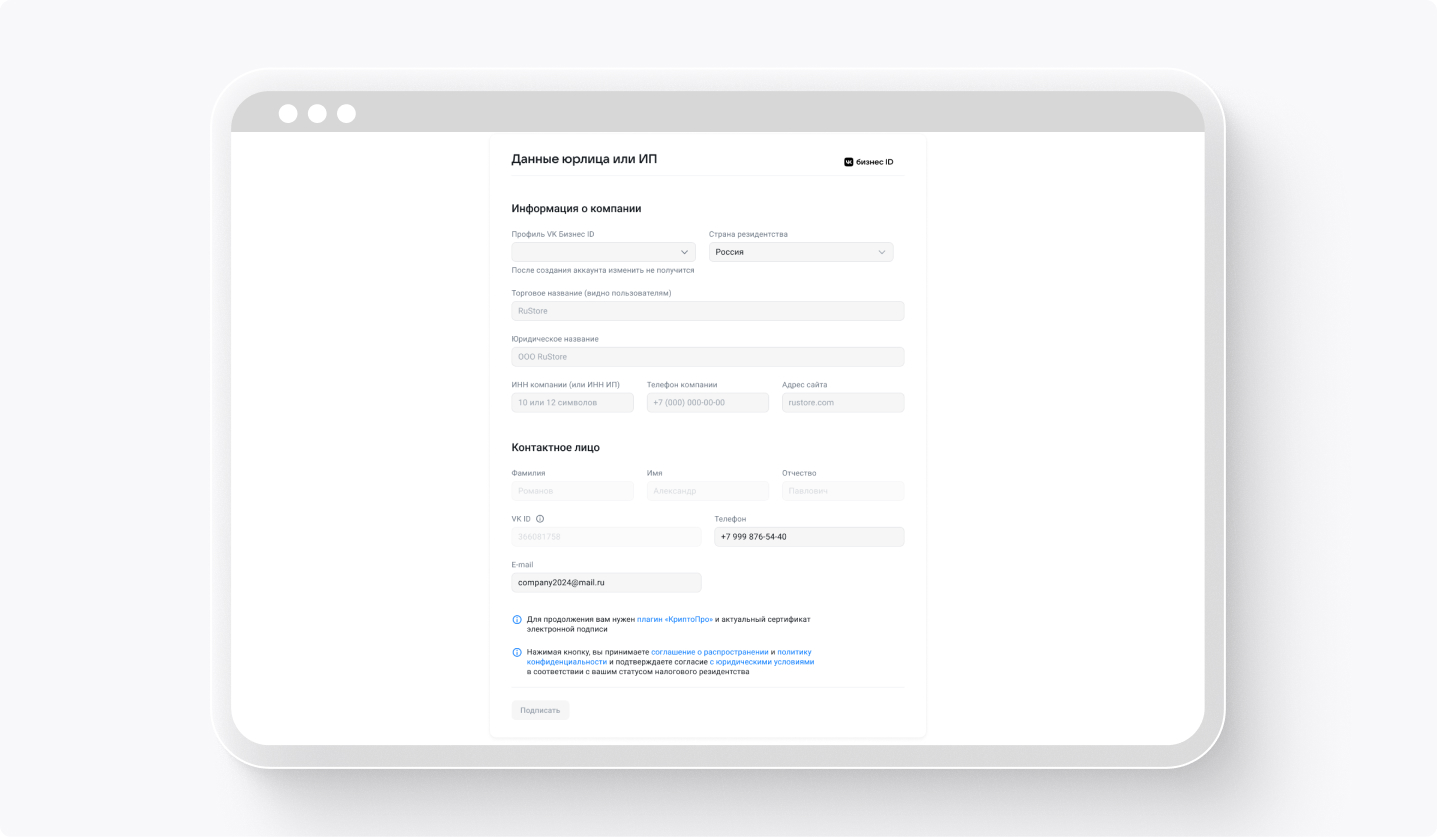Focus the Торговое название field showing RuStore

pos(707,311)
